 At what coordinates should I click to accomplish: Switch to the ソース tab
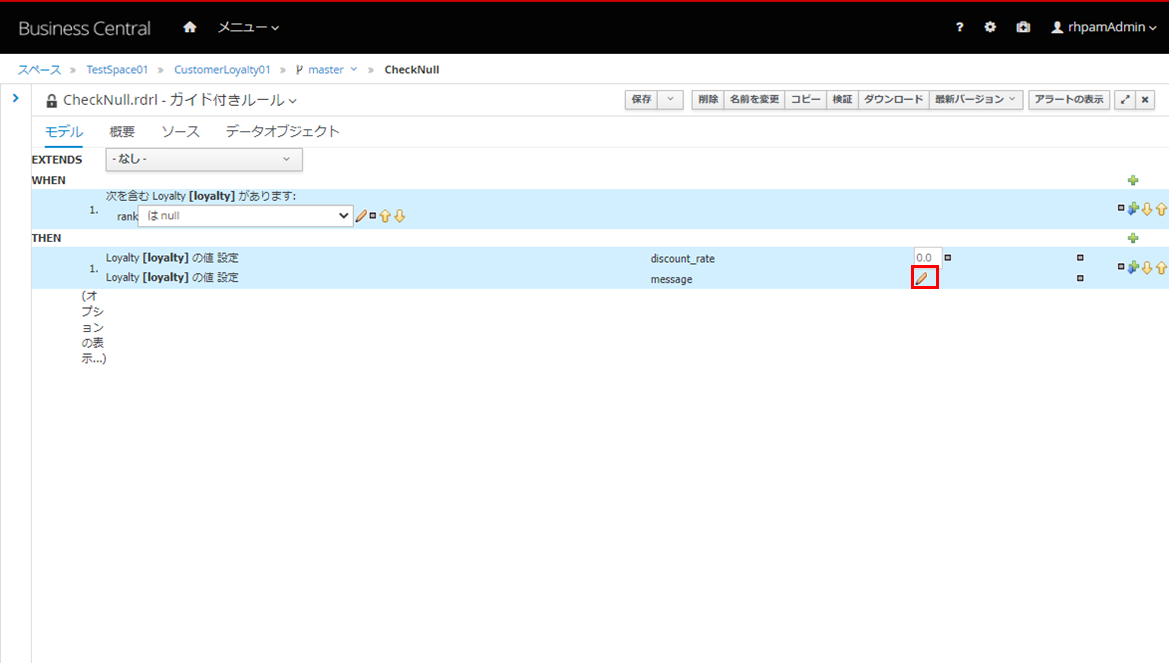pyautogui.click(x=180, y=132)
